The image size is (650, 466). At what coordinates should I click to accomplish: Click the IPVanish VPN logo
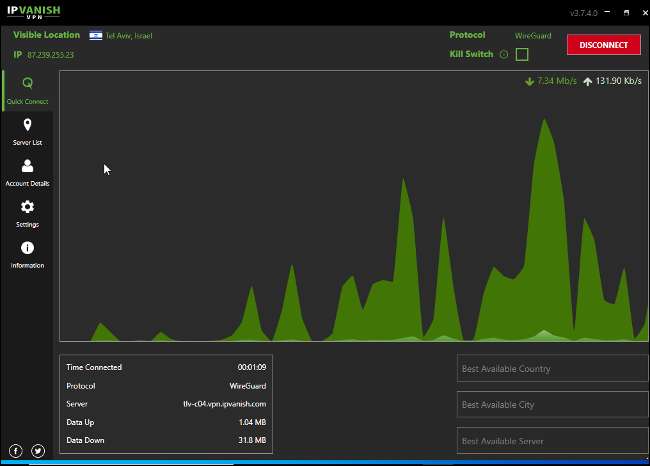[34, 13]
